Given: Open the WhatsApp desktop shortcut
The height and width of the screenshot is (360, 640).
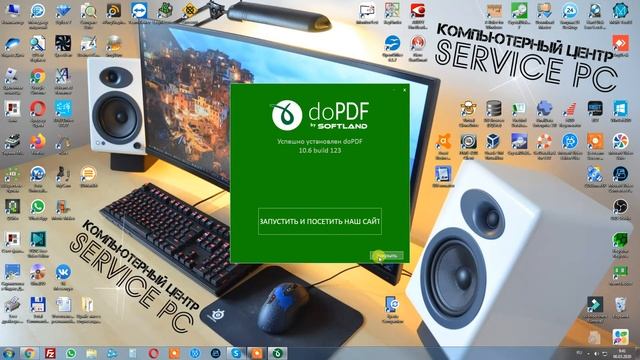Looking at the screenshot, I should coord(38,209).
